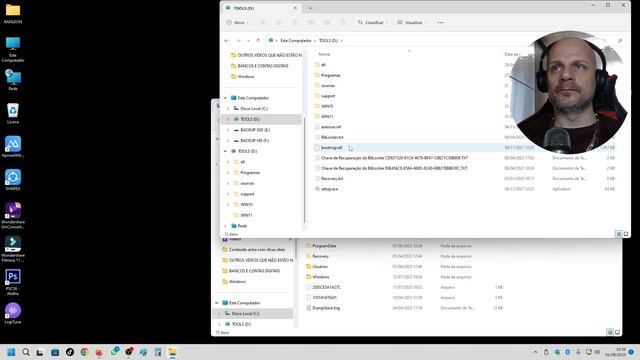Click the delete (trash) toolbar icon
The height and width of the screenshot is (360, 640).
343,22
